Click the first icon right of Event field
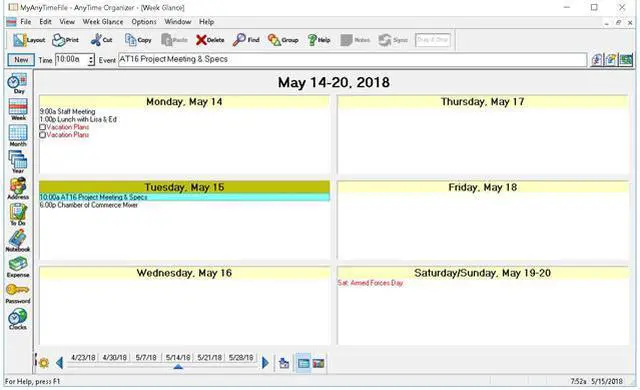The height and width of the screenshot is (390, 640). (x=597, y=60)
